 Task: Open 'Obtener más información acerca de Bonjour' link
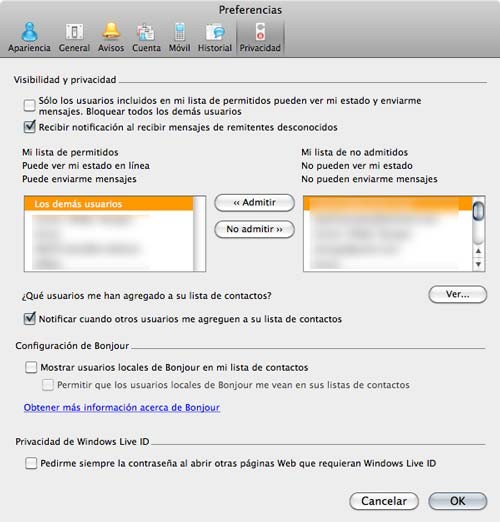[x=122, y=408]
